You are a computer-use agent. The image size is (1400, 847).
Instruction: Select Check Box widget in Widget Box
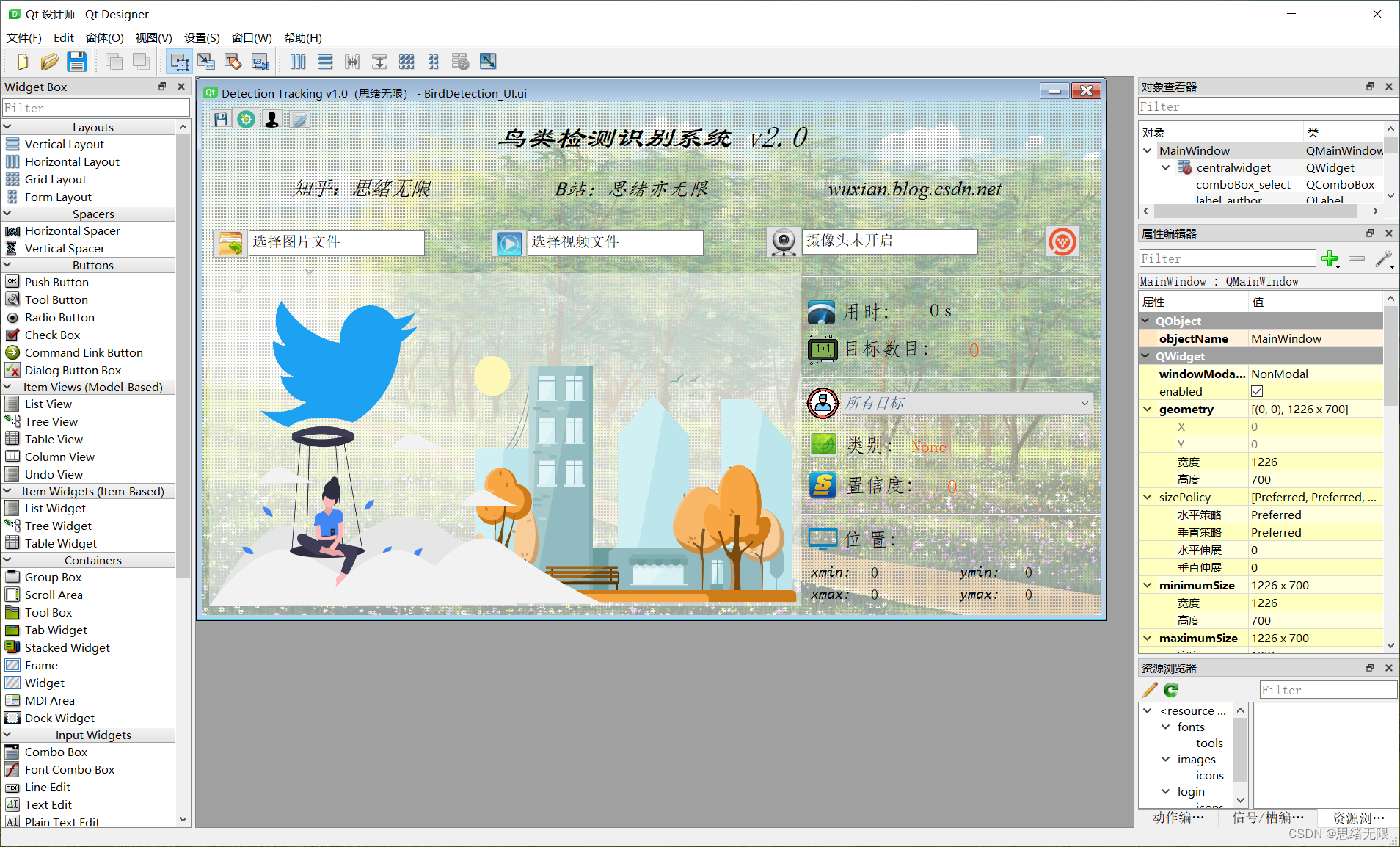(x=52, y=335)
